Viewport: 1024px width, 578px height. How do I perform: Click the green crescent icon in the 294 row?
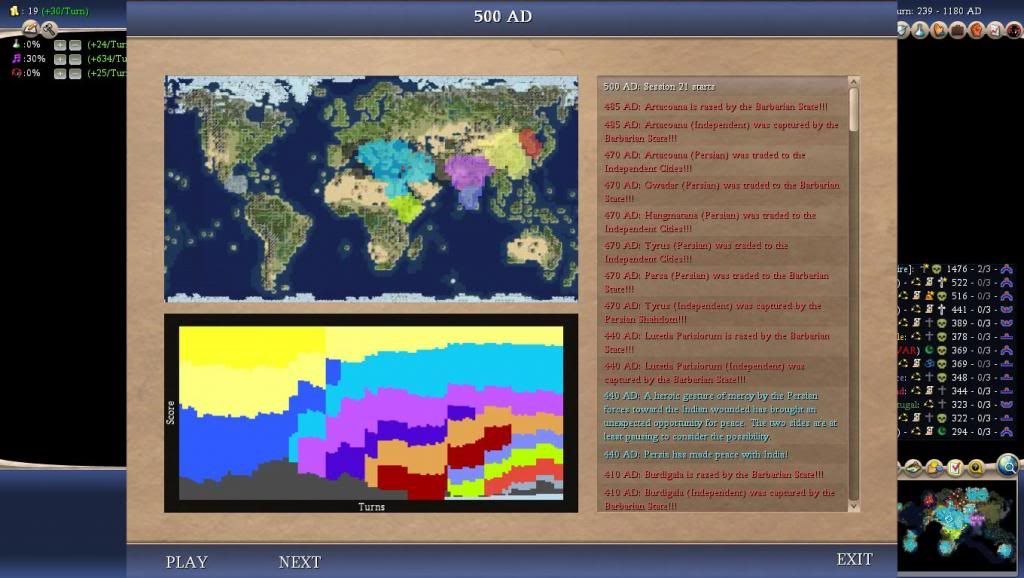pyautogui.click(x=942, y=432)
